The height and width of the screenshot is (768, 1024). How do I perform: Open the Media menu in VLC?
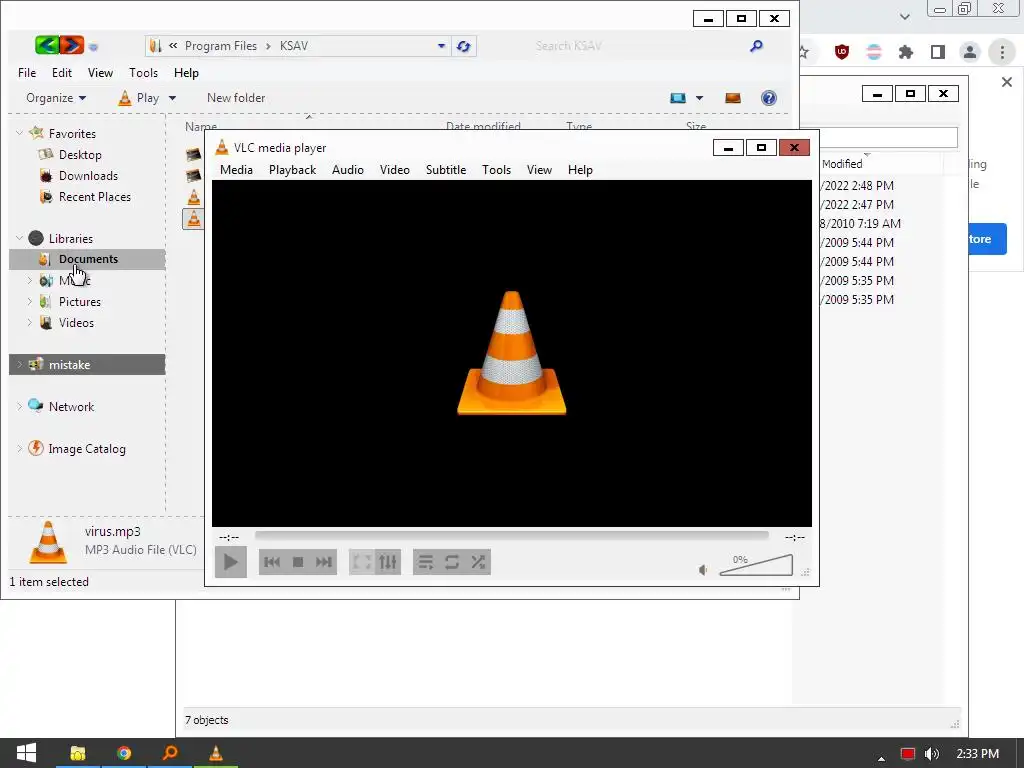point(236,170)
